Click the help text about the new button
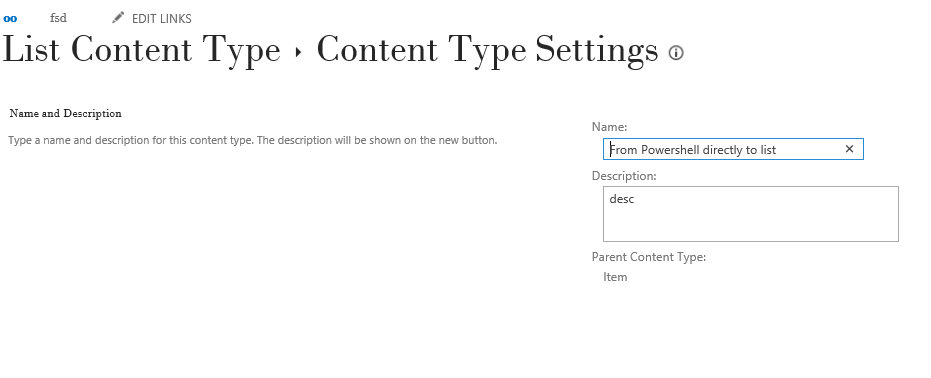This screenshot has height=378, width=931. 252,141
